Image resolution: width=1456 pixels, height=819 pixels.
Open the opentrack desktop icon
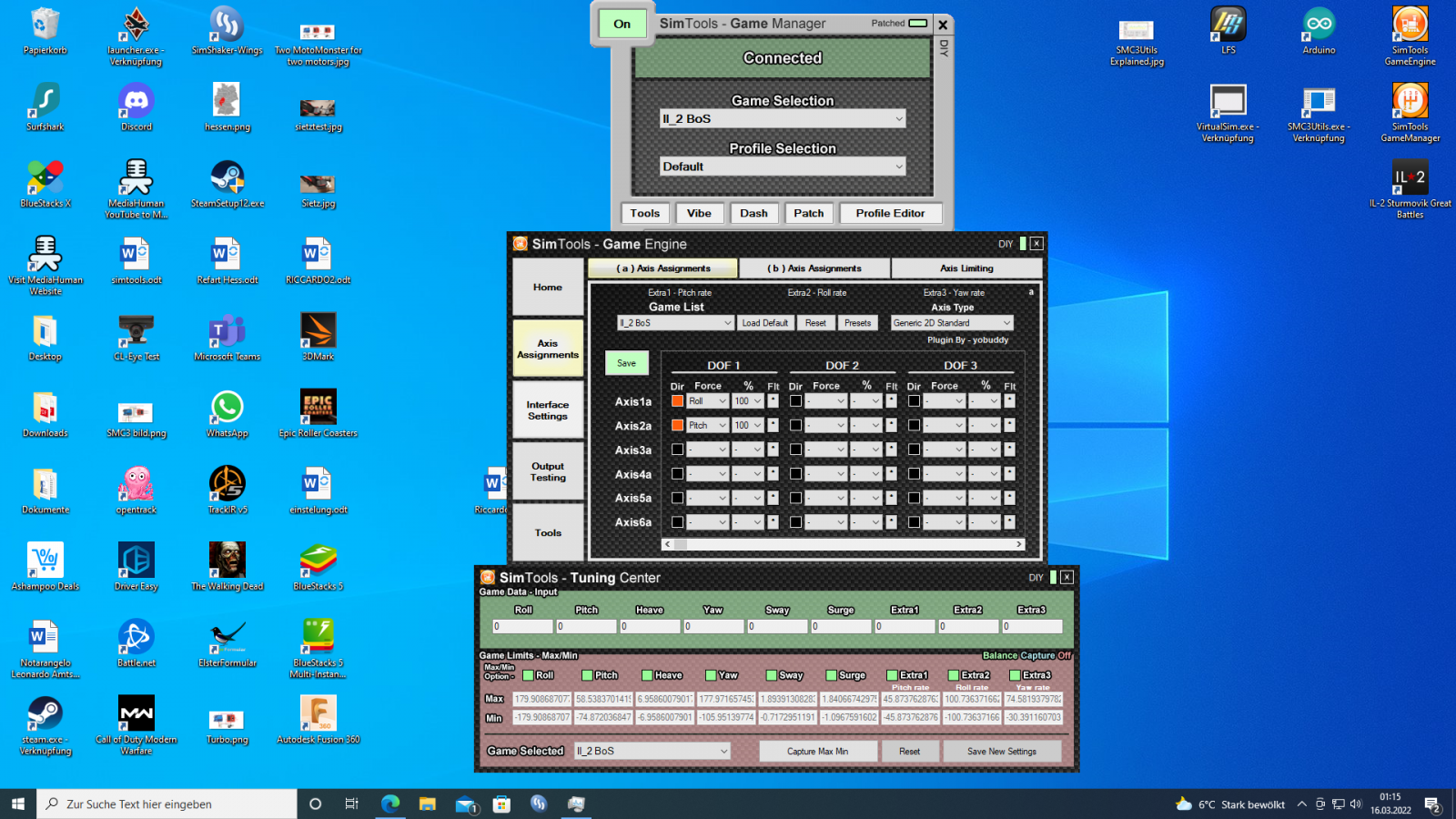136,490
